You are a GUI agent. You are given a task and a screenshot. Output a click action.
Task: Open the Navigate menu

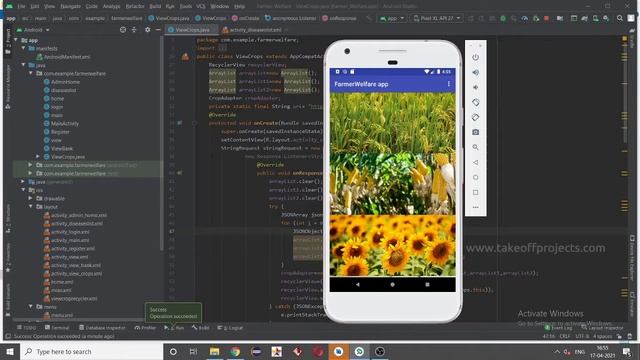pyautogui.click(x=70, y=7)
